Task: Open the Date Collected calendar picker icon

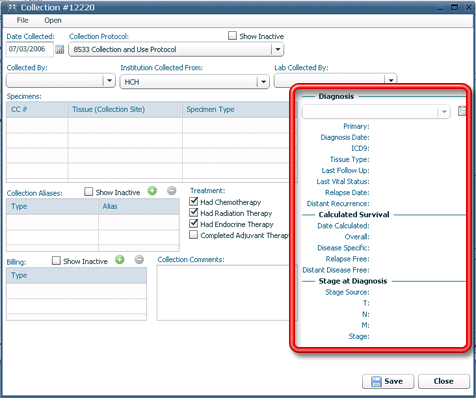Action: click(60, 49)
